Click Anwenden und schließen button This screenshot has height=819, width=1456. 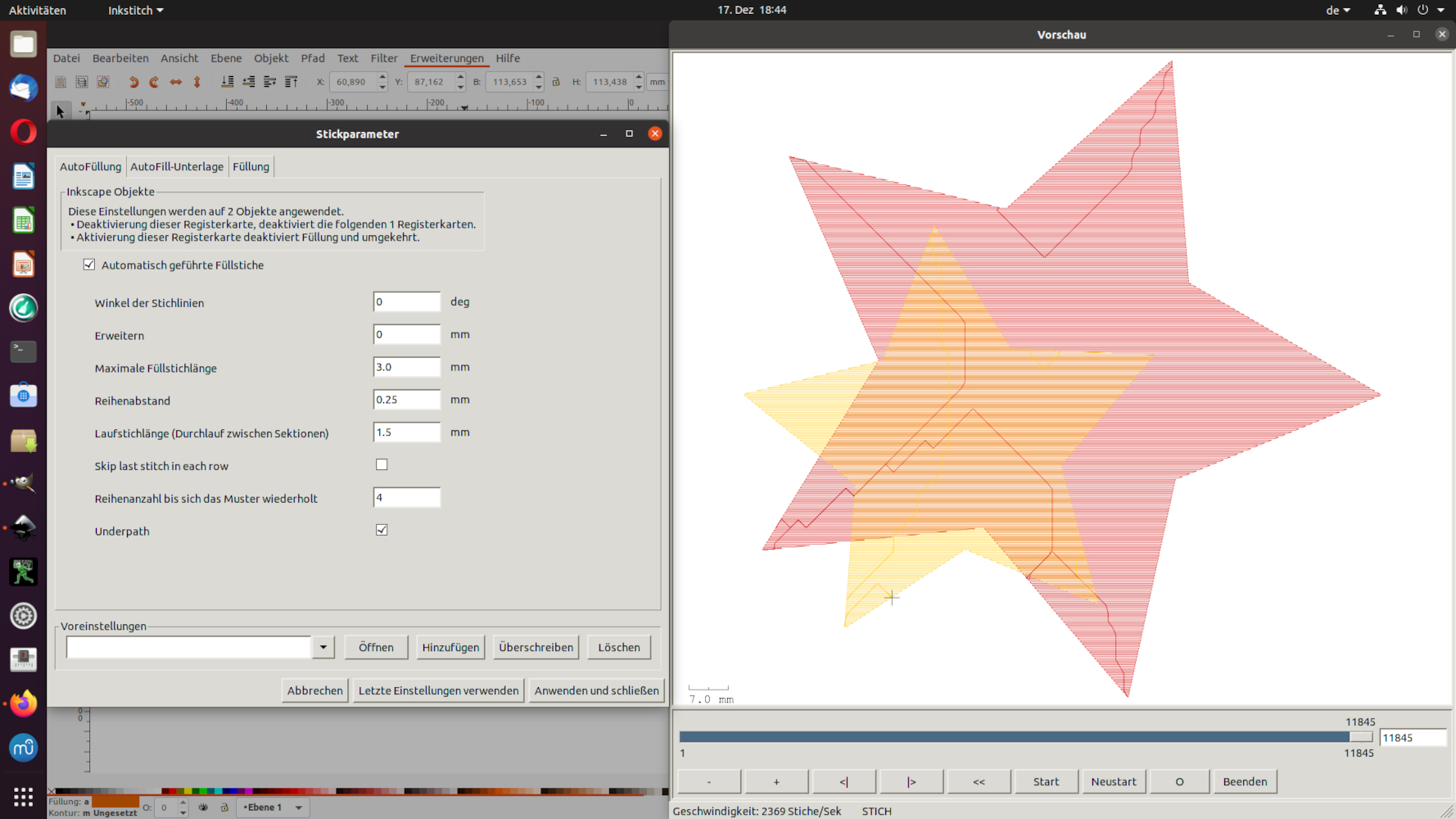click(596, 690)
